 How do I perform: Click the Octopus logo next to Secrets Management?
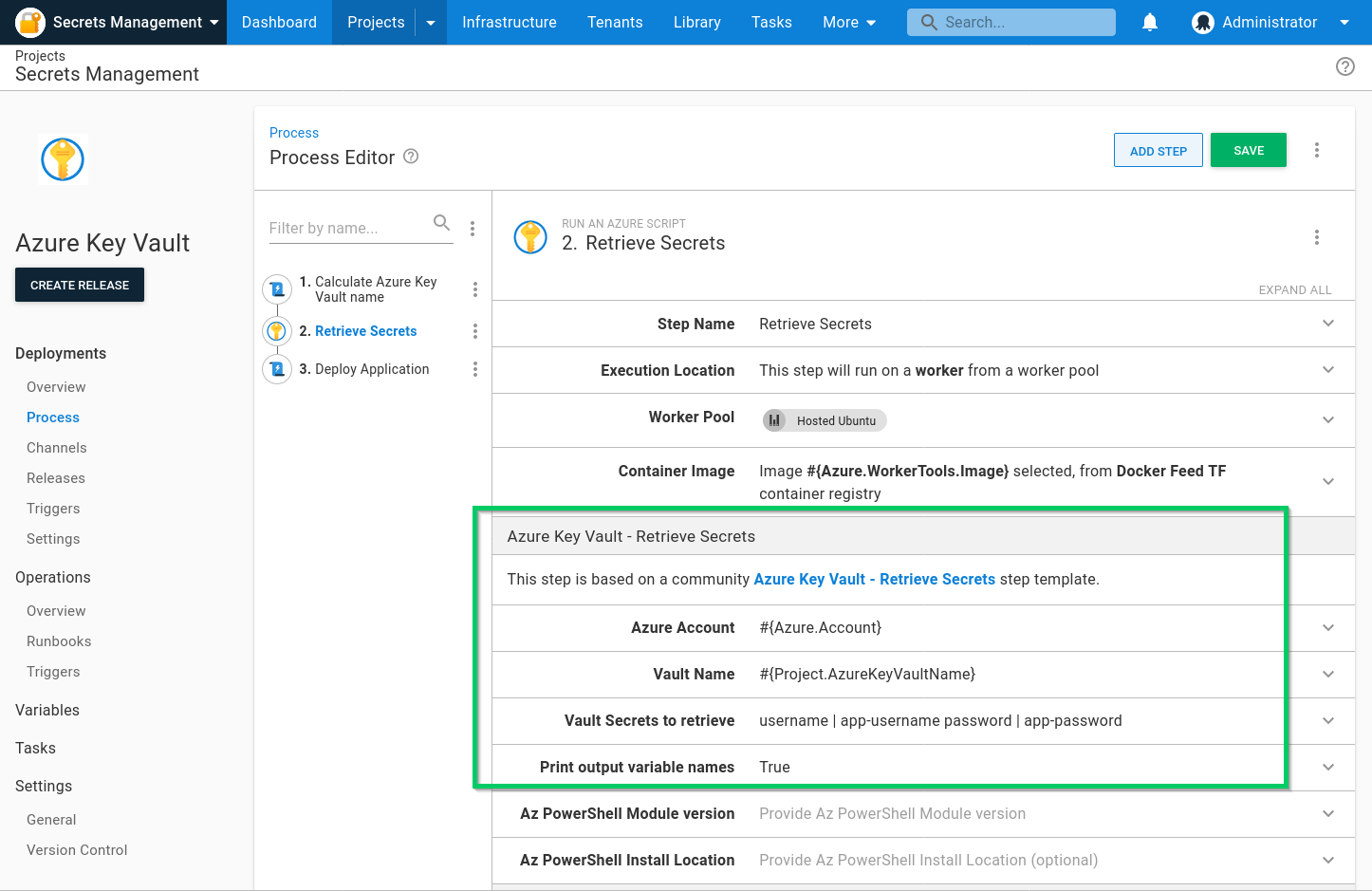coord(31,21)
